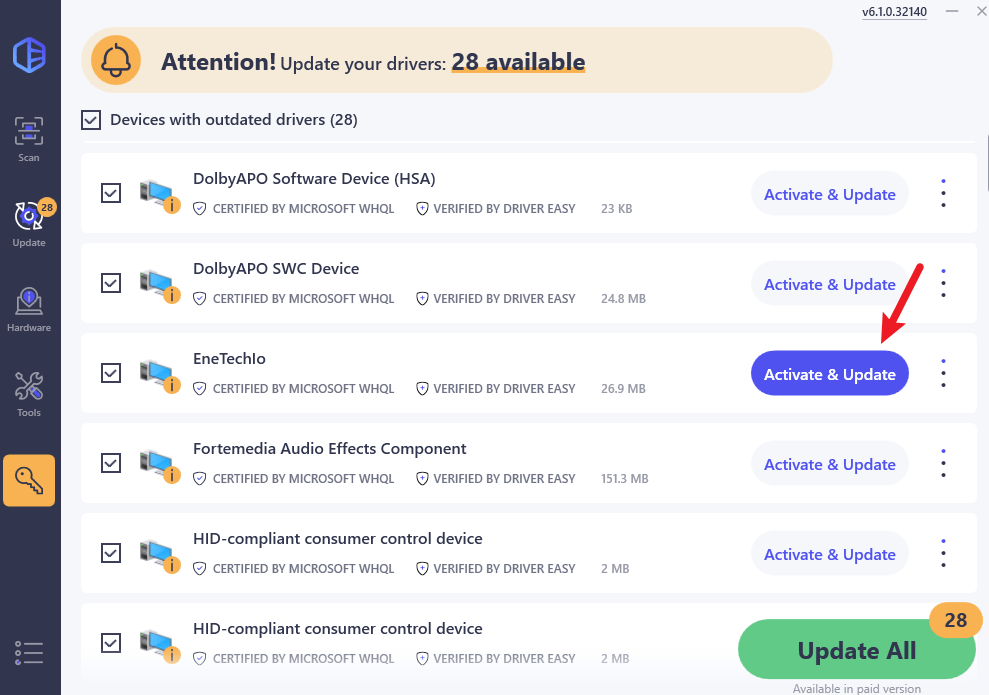Open more options for Fortemedia Audio Effects Component
This screenshot has height=695, width=989.
click(x=943, y=464)
